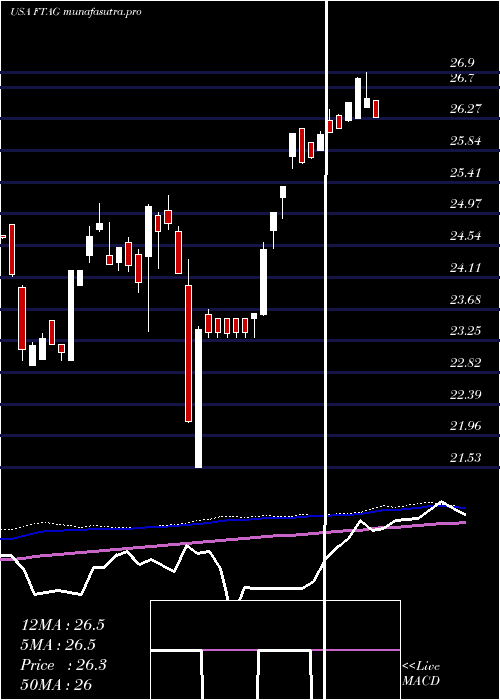Image resolution: width=500 pixels, height=700 pixels.
Task: Click the '12MA : 26.5' readout
Action: pos(62,625)
